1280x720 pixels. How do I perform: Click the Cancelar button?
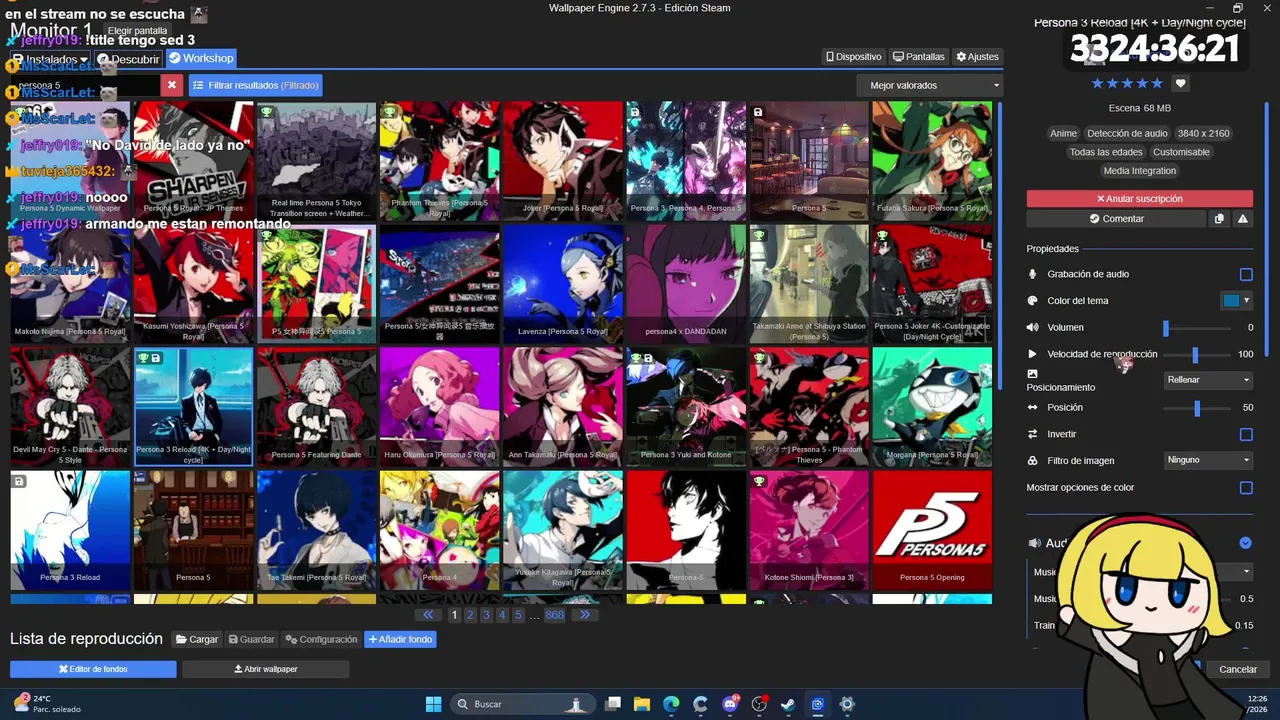[x=1238, y=669]
